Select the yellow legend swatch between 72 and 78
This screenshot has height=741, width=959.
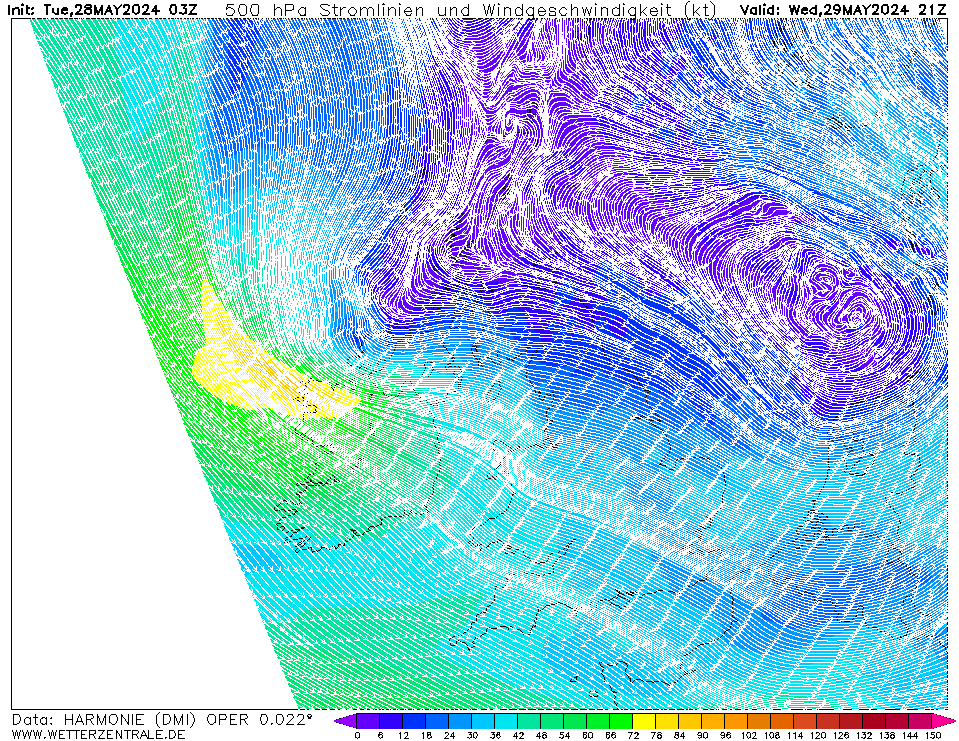645,721
